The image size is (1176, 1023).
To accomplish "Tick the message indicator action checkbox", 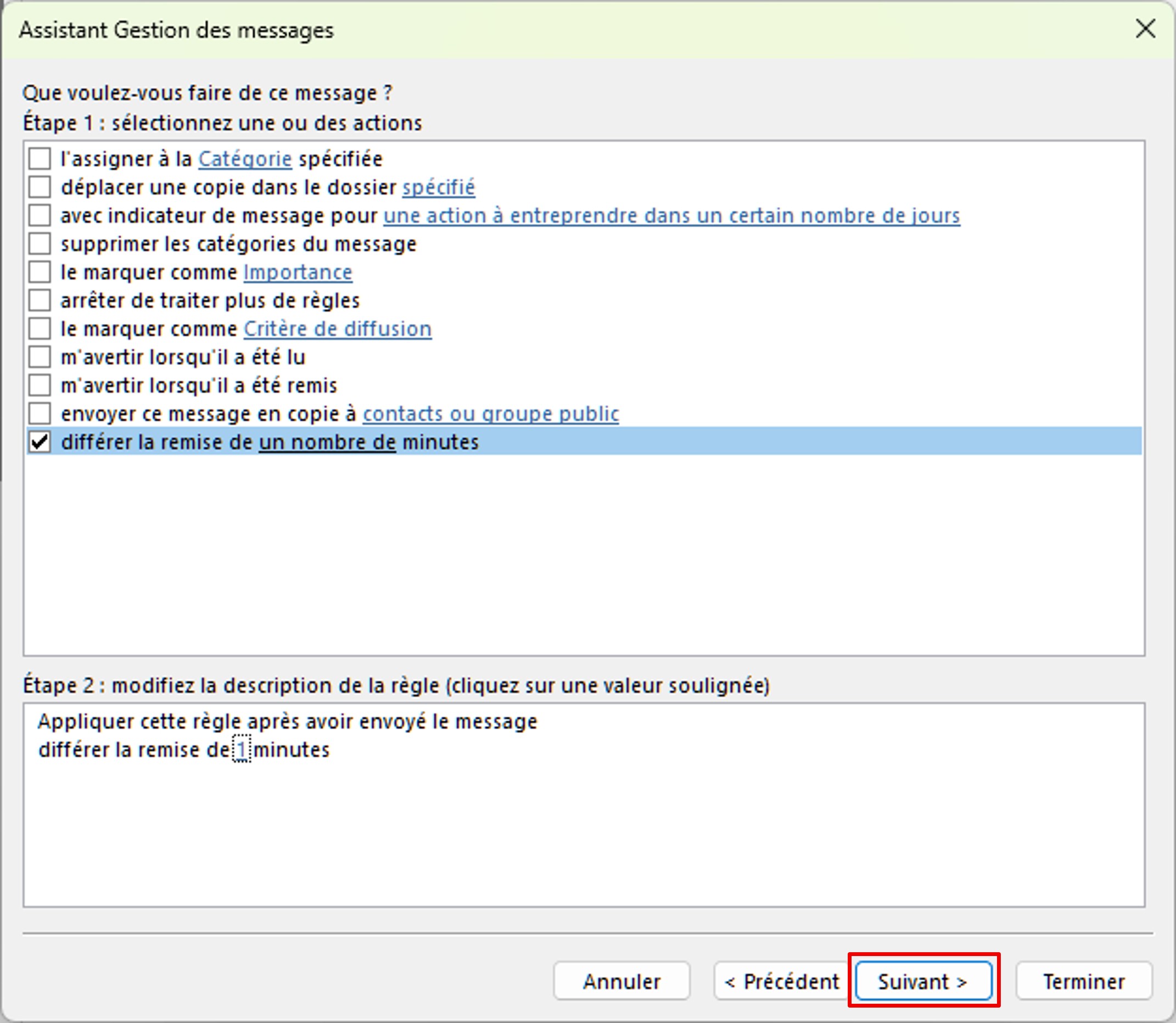I will pos(40,215).
